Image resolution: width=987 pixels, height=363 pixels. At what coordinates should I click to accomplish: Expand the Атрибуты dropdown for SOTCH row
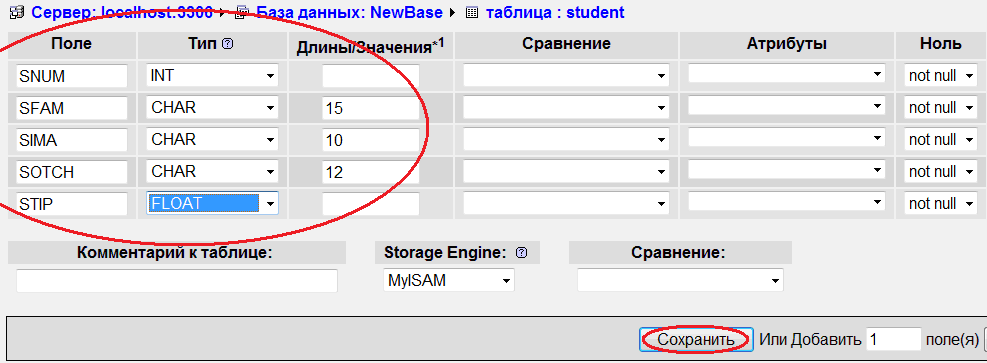tap(787, 170)
